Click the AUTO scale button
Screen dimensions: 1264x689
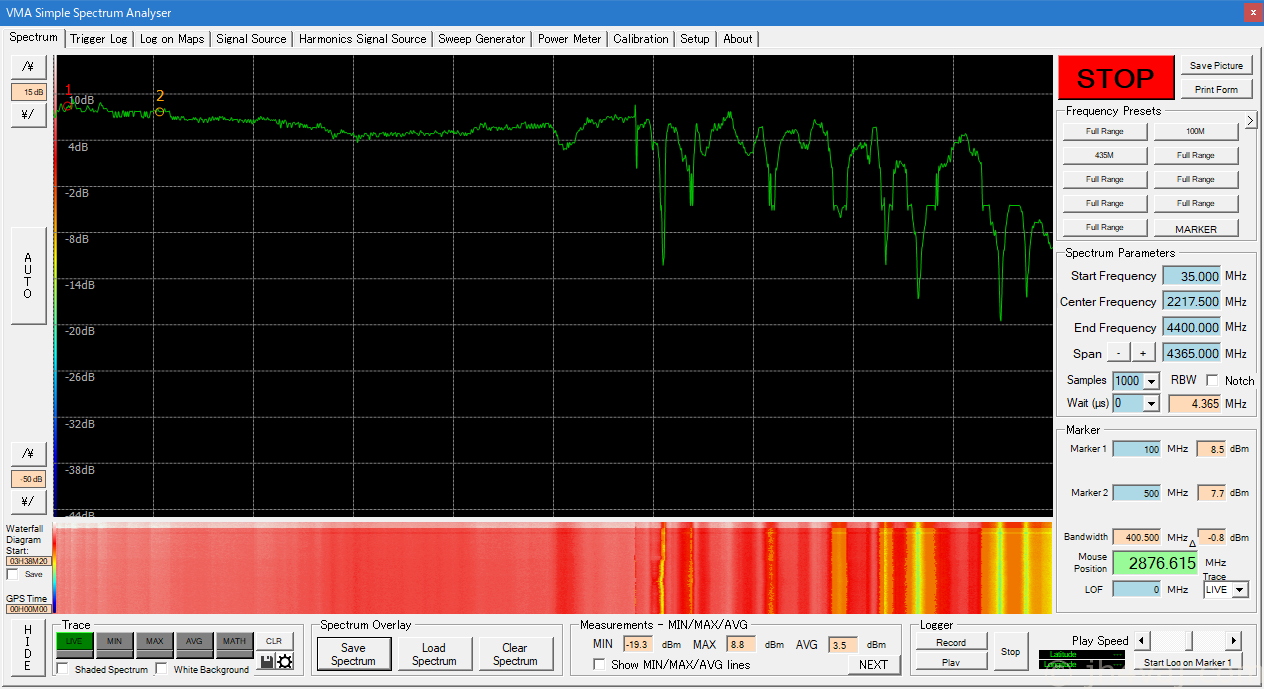click(x=28, y=275)
